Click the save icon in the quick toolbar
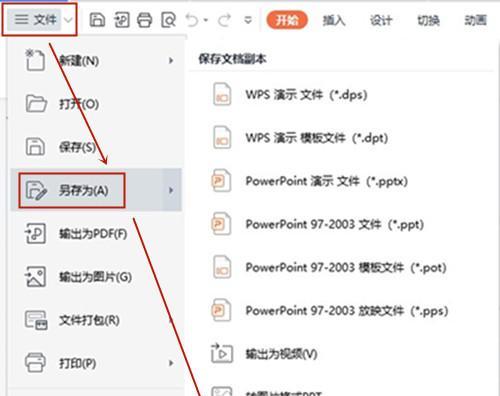The image size is (500, 396). pos(97,20)
